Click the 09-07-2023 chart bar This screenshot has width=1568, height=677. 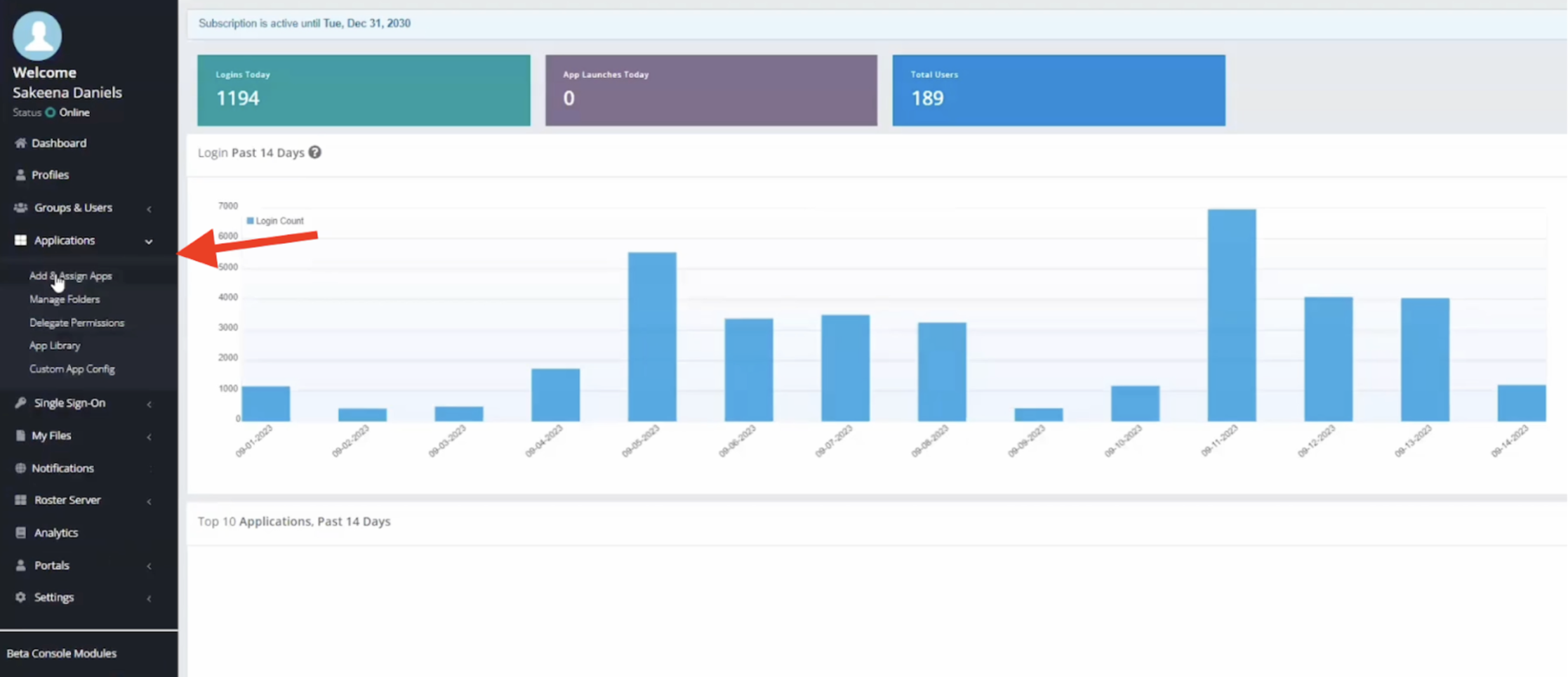845,368
